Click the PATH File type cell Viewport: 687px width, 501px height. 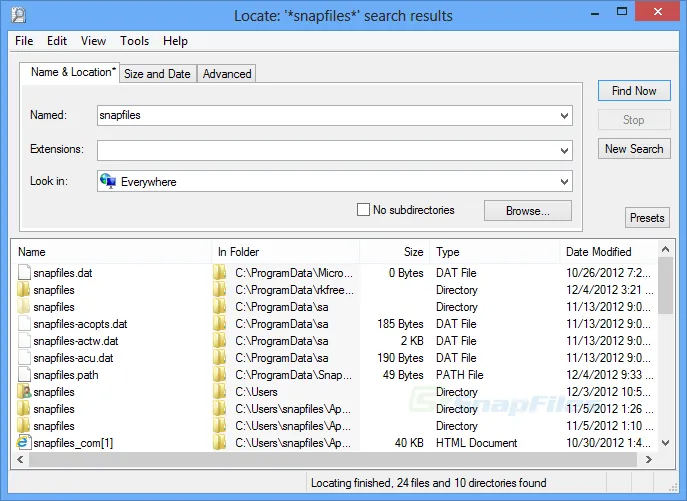459,375
